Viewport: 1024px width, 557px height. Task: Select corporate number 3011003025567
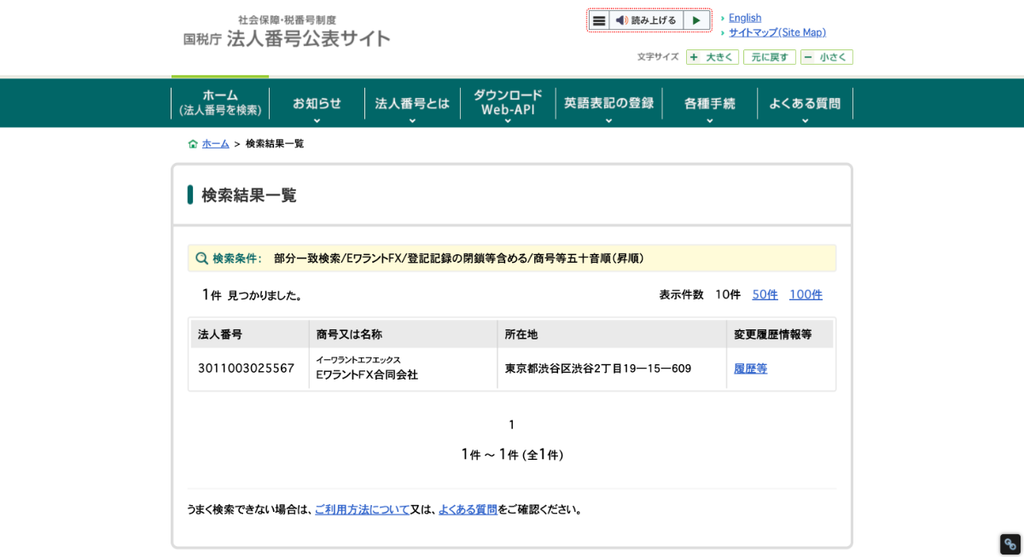[x=246, y=368]
